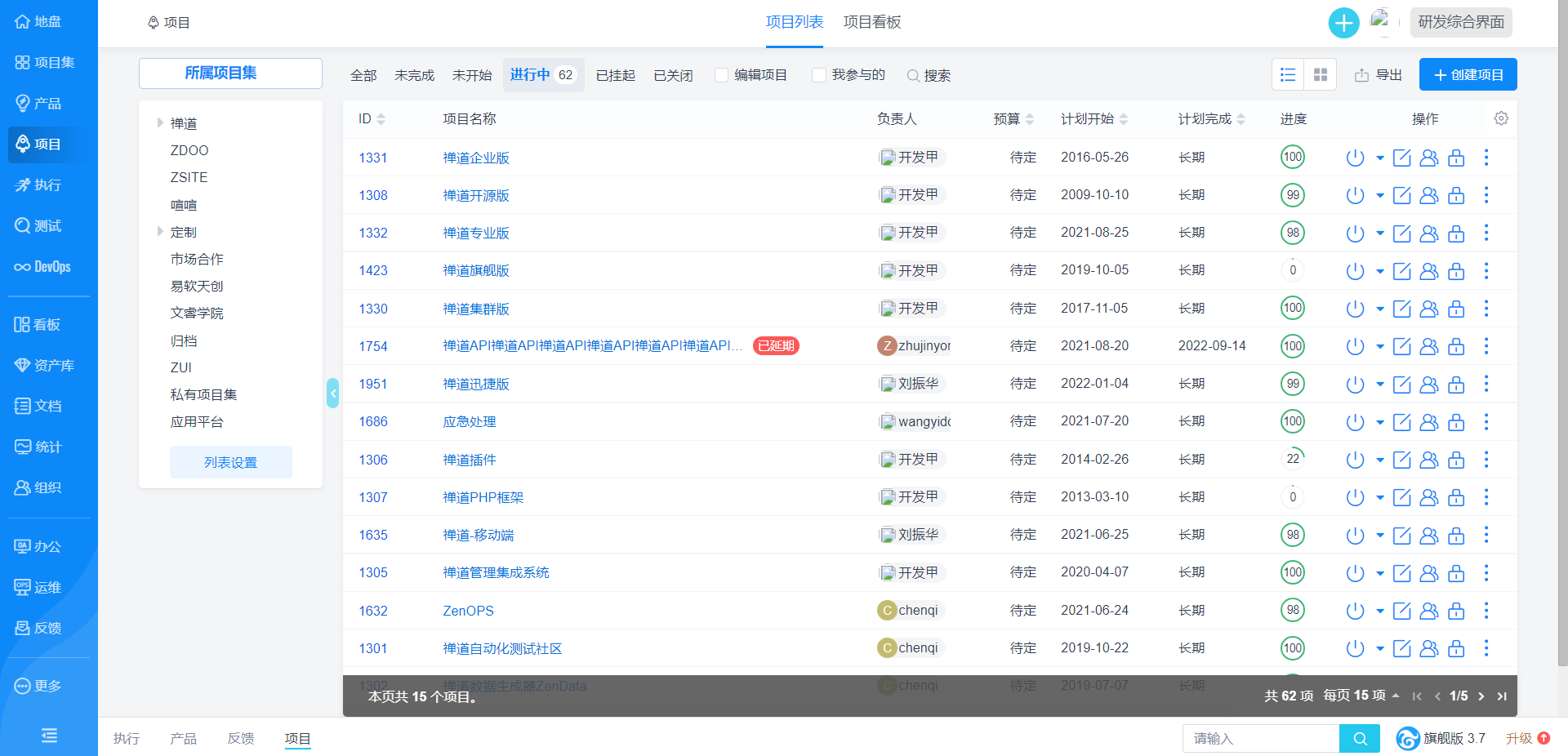This screenshot has width=1568, height=756.
Task: Open the 每页 15 项 page size dropdown
Action: (x=1361, y=696)
